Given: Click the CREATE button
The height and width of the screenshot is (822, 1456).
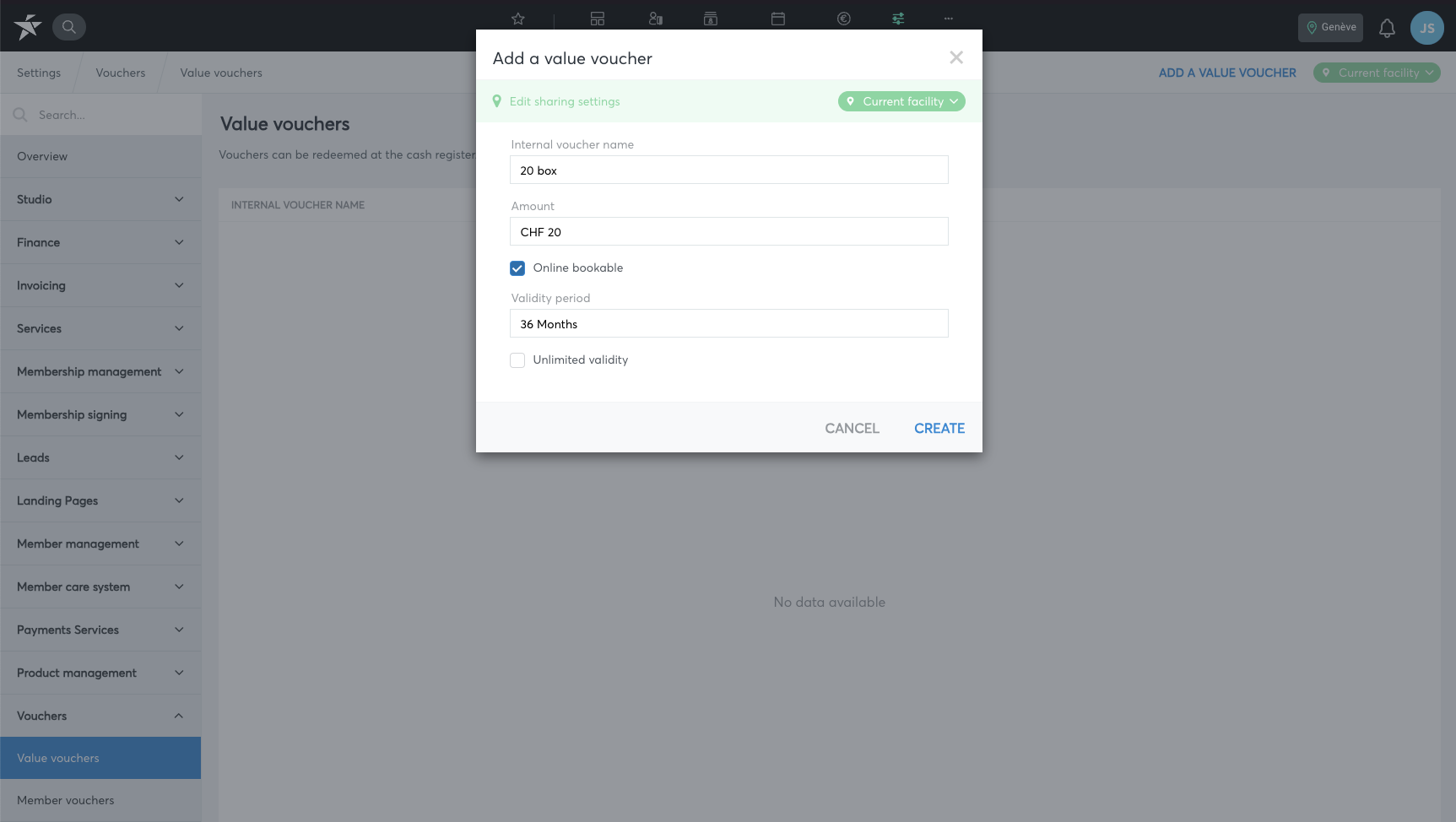Looking at the screenshot, I should coord(939,429).
